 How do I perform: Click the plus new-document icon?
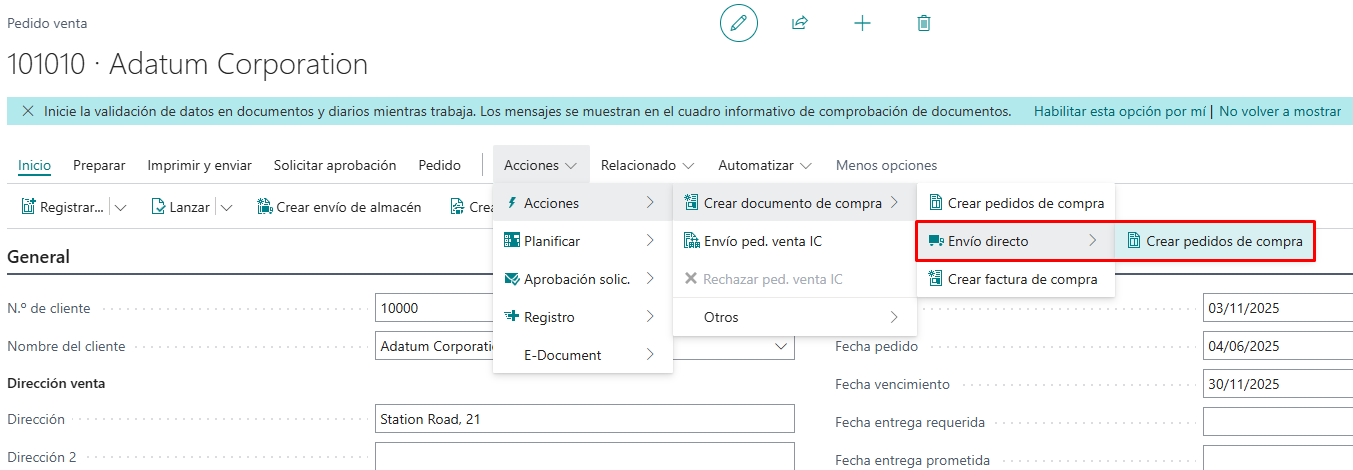[862, 23]
